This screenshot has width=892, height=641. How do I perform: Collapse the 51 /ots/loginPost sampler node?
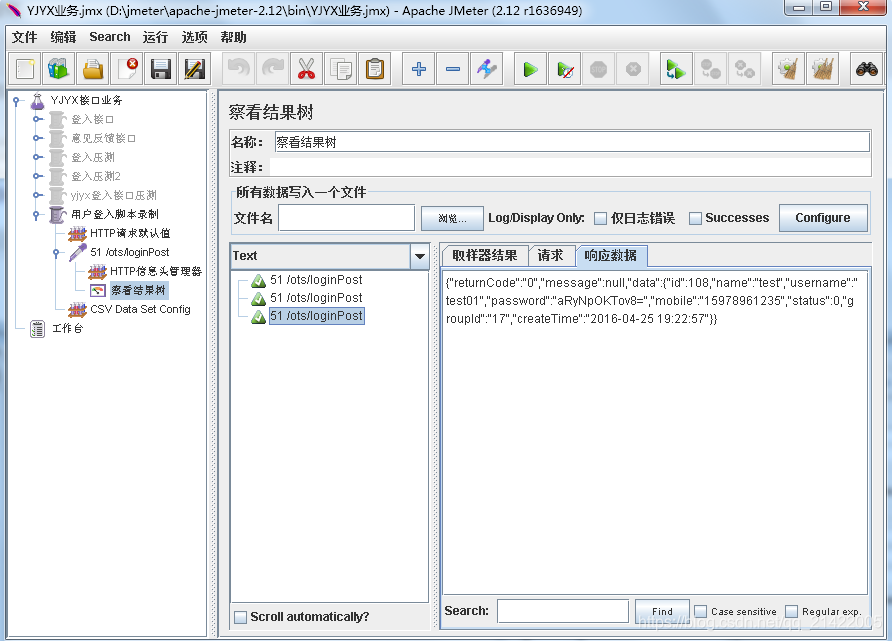click(x=56, y=253)
